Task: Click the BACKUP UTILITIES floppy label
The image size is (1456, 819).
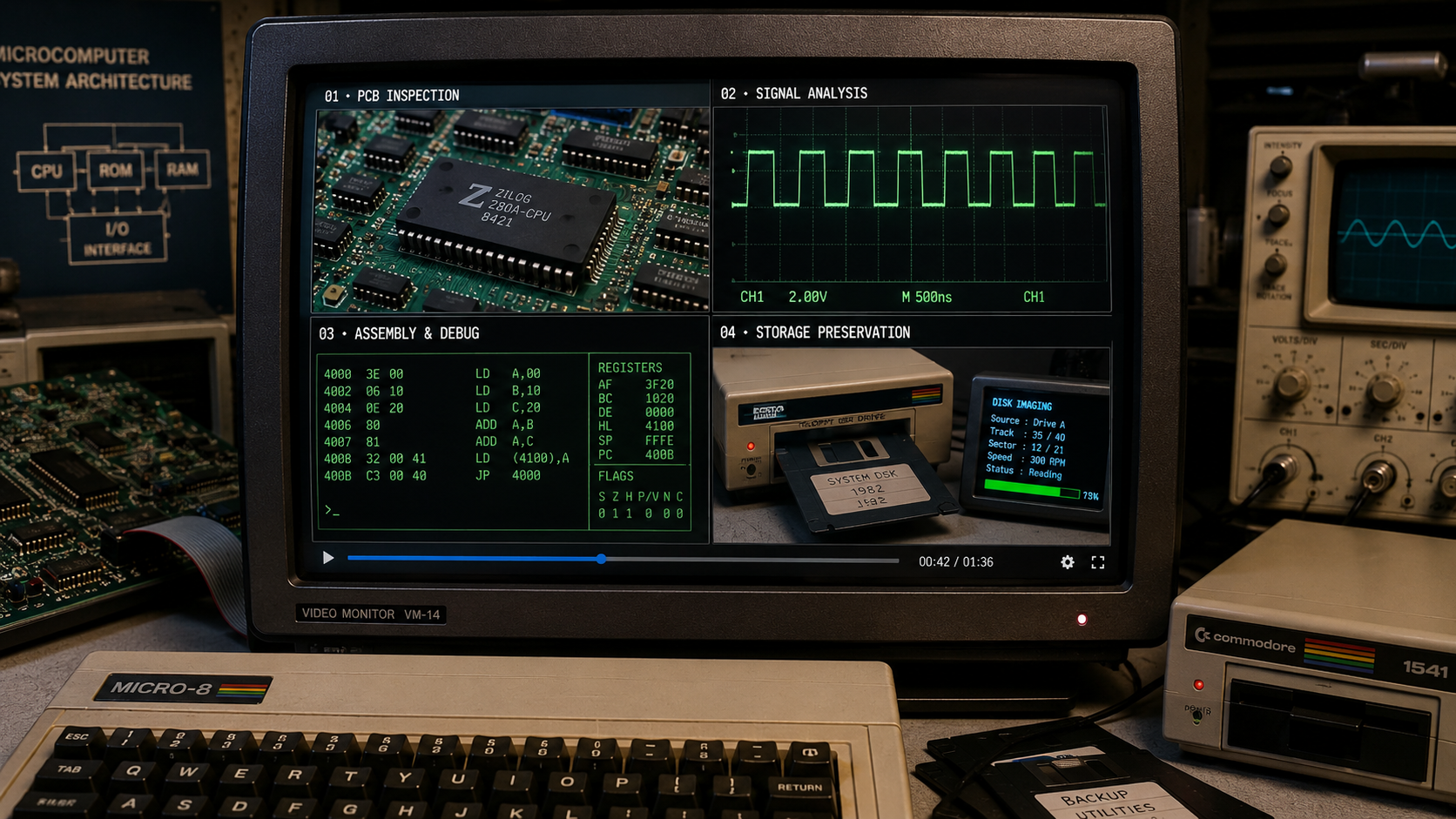Action: 1108,802
